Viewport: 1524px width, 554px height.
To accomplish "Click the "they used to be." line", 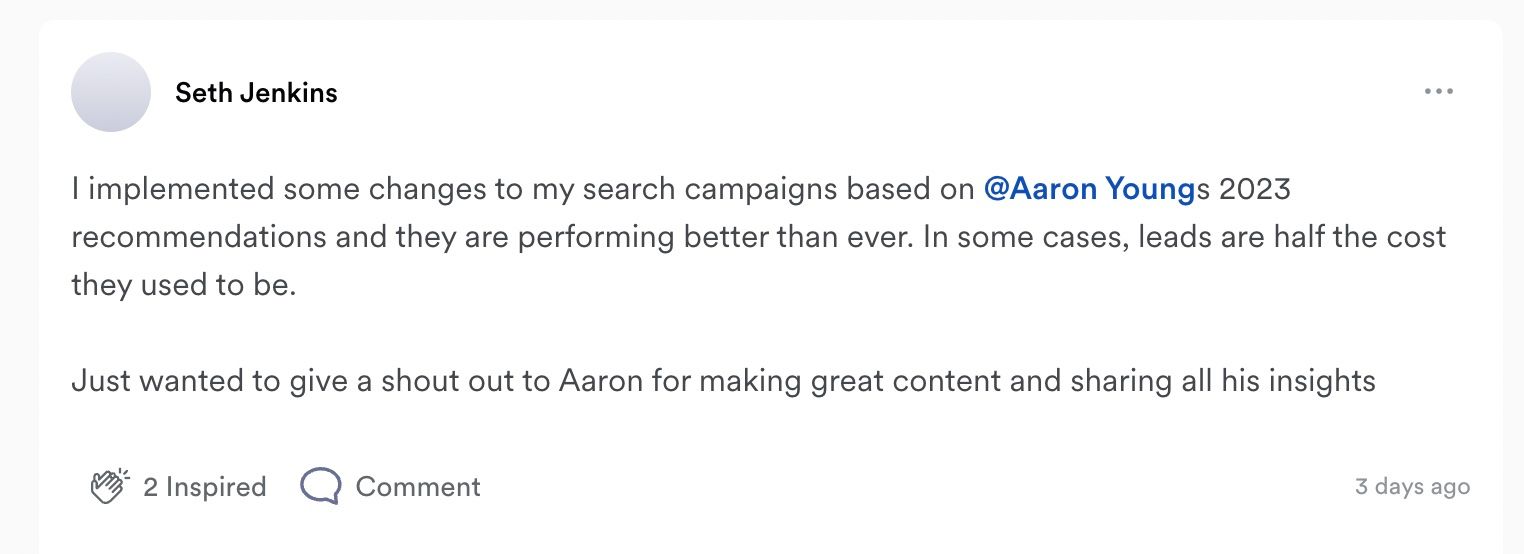I will (x=183, y=285).
